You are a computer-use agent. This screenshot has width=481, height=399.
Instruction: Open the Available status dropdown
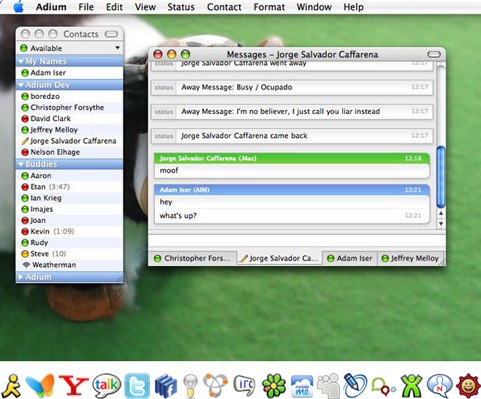coord(69,48)
